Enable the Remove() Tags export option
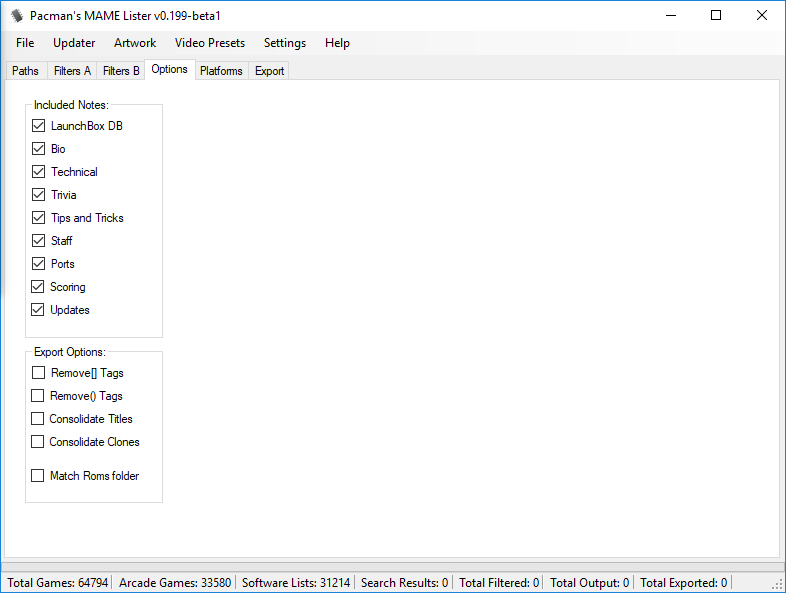This screenshot has height=593, width=786. (x=38, y=396)
